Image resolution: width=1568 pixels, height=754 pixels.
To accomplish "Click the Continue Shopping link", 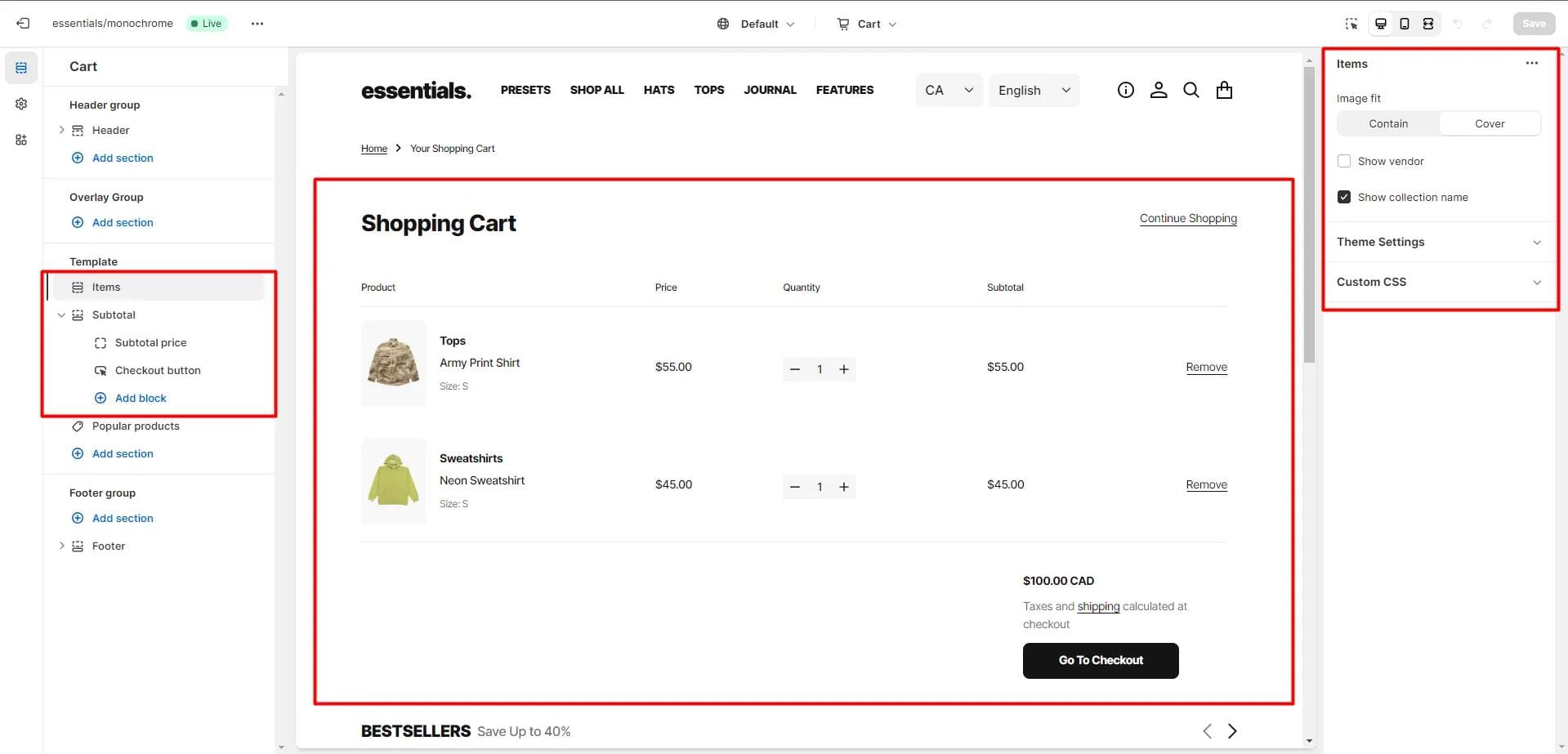I will (1188, 218).
